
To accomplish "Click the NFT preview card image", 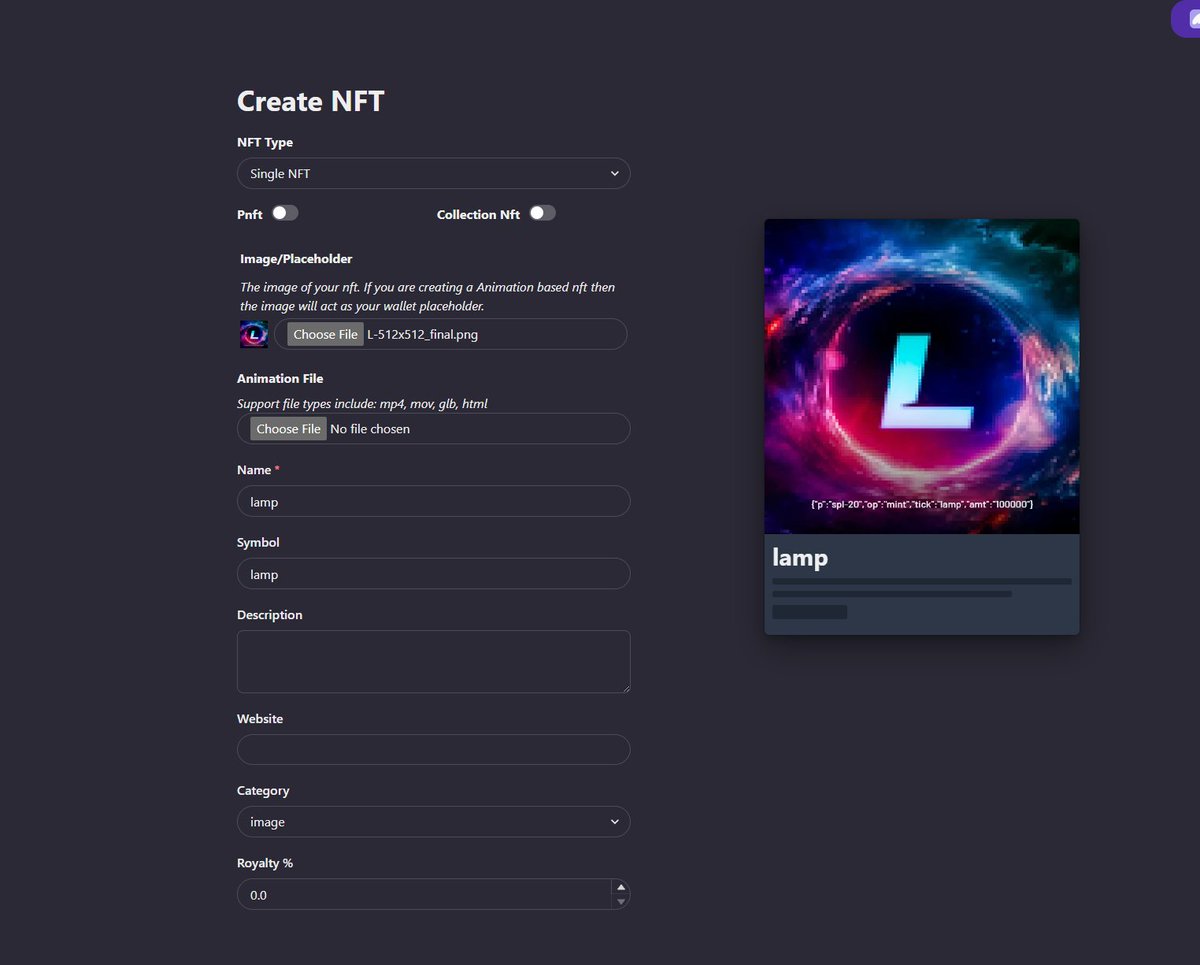I will [x=921, y=376].
